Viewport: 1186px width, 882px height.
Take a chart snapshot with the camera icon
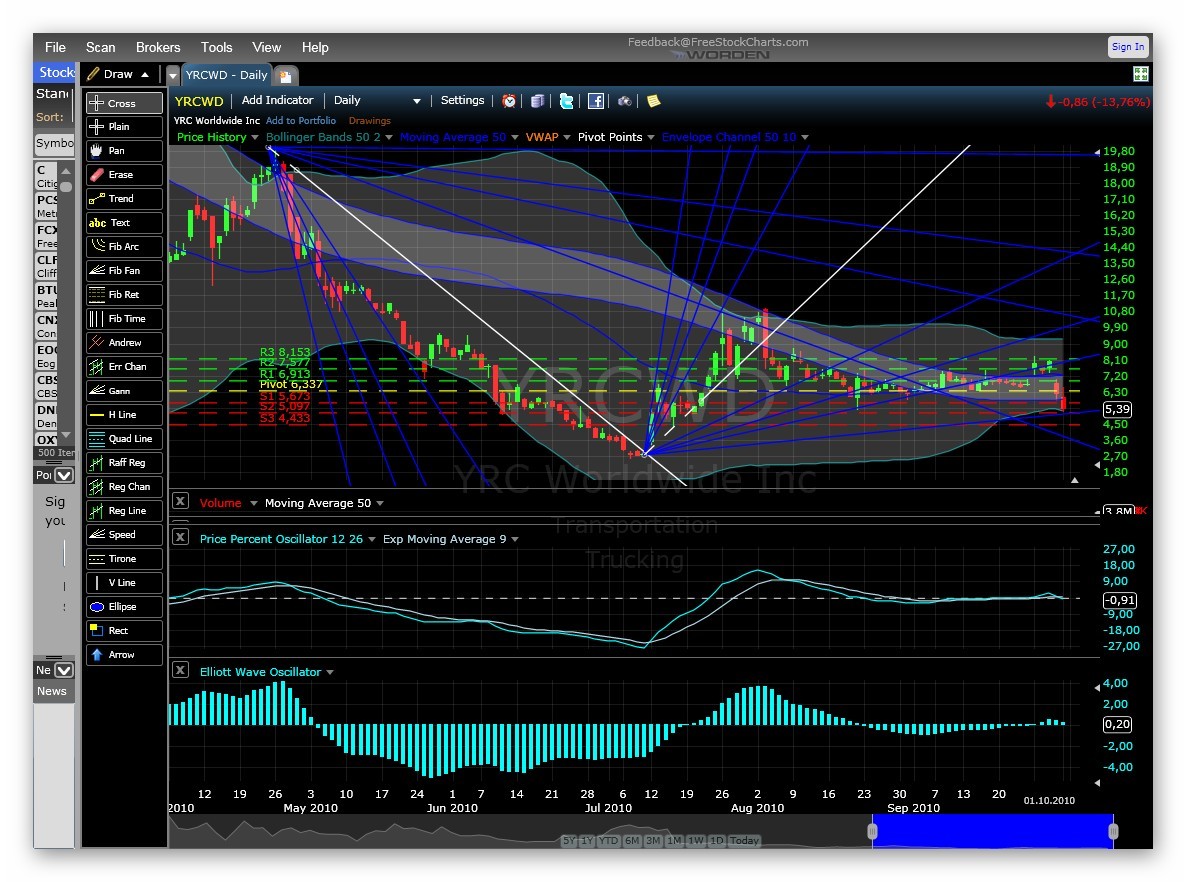(x=624, y=100)
